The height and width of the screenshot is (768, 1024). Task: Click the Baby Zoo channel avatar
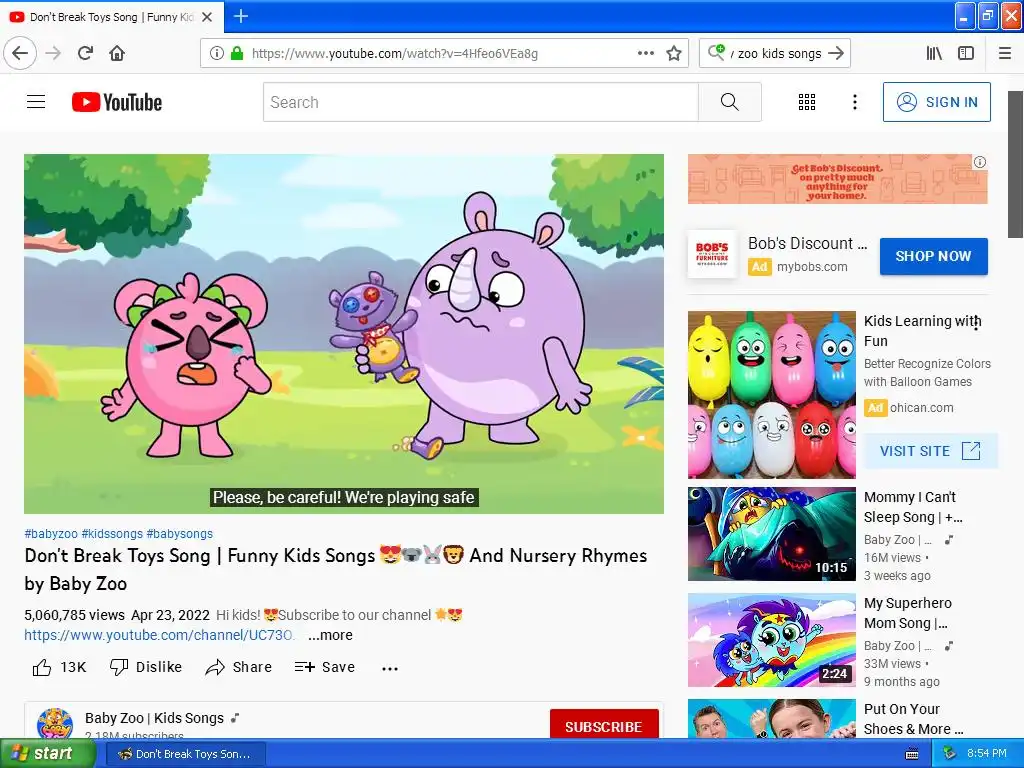pos(55,724)
